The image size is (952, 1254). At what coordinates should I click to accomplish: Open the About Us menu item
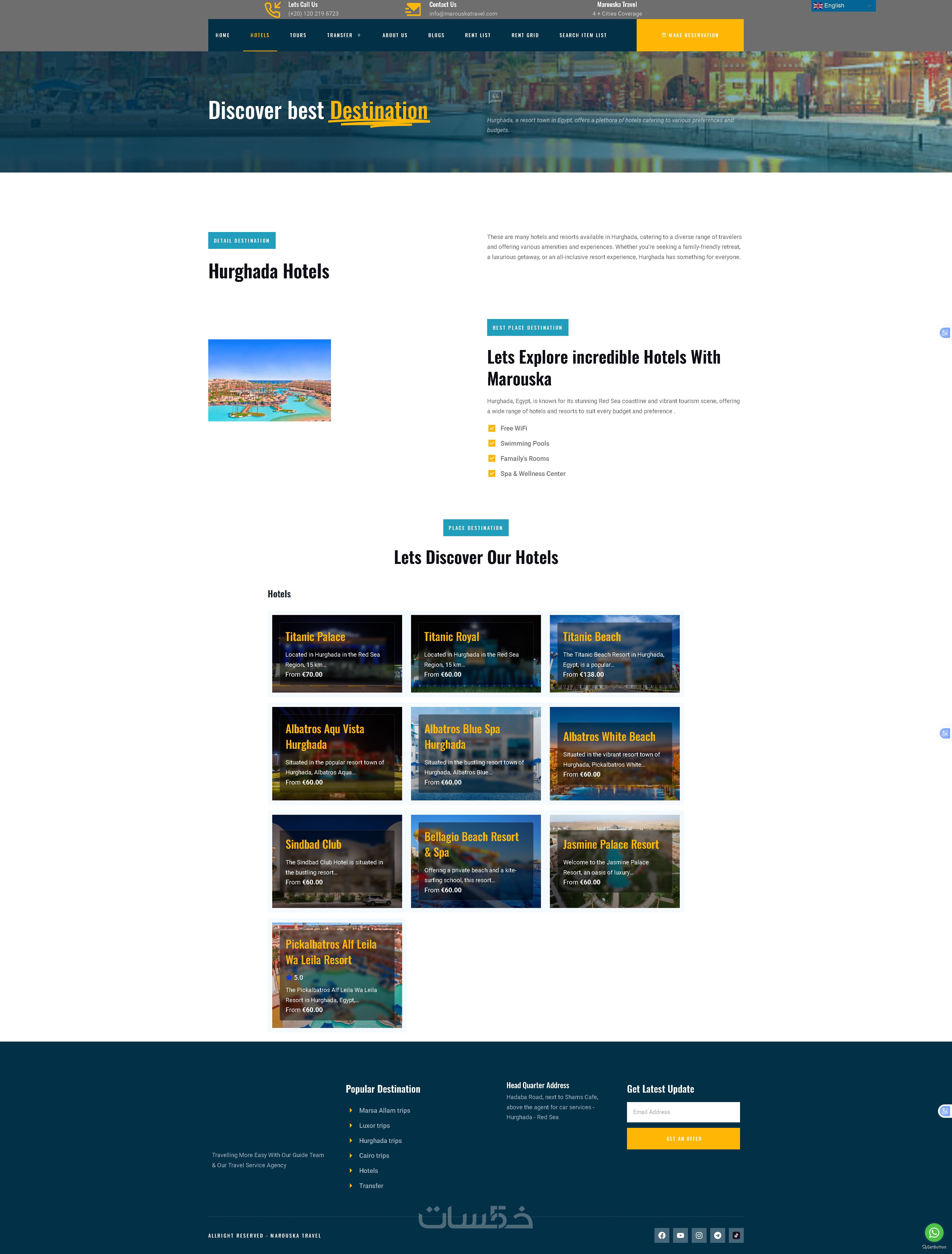click(395, 35)
